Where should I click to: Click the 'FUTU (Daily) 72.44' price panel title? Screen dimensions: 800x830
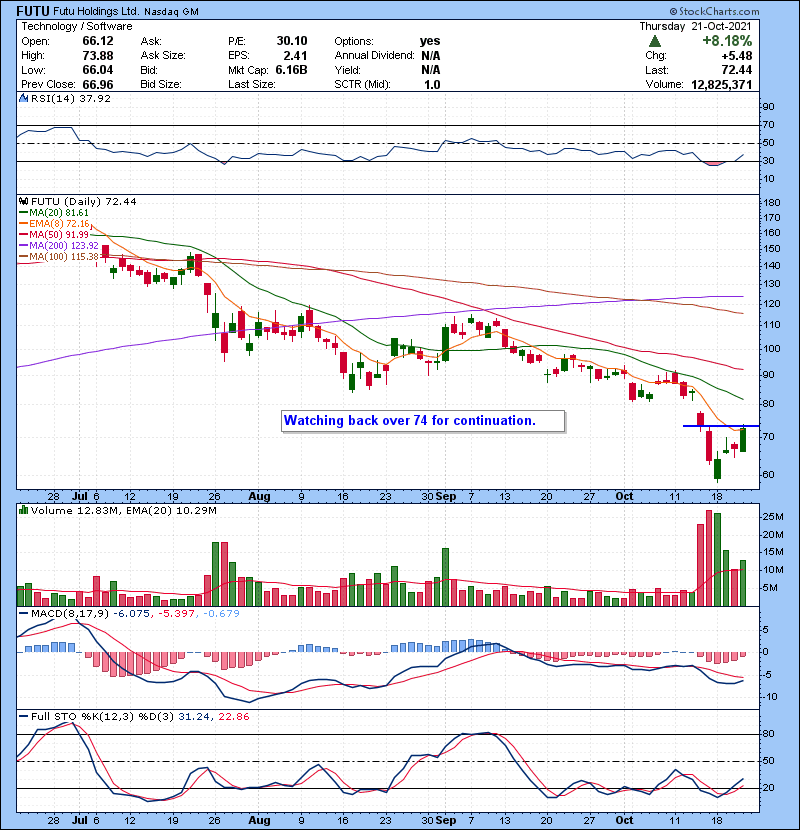pos(83,202)
